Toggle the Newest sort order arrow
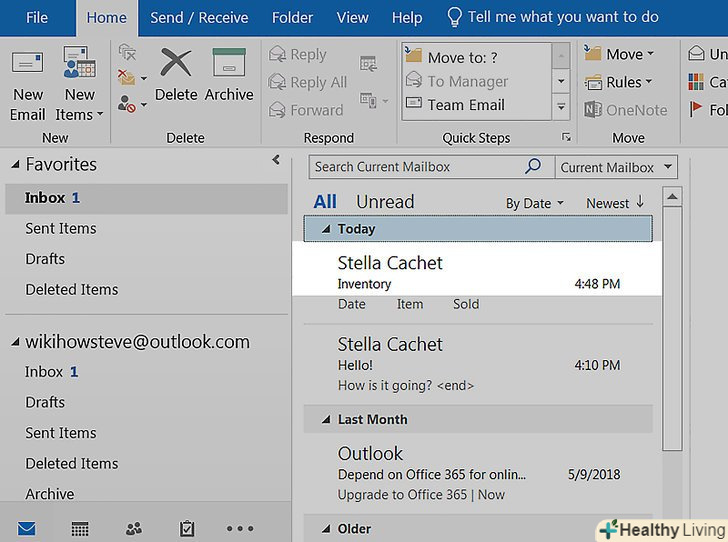 pyautogui.click(x=640, y=202)
